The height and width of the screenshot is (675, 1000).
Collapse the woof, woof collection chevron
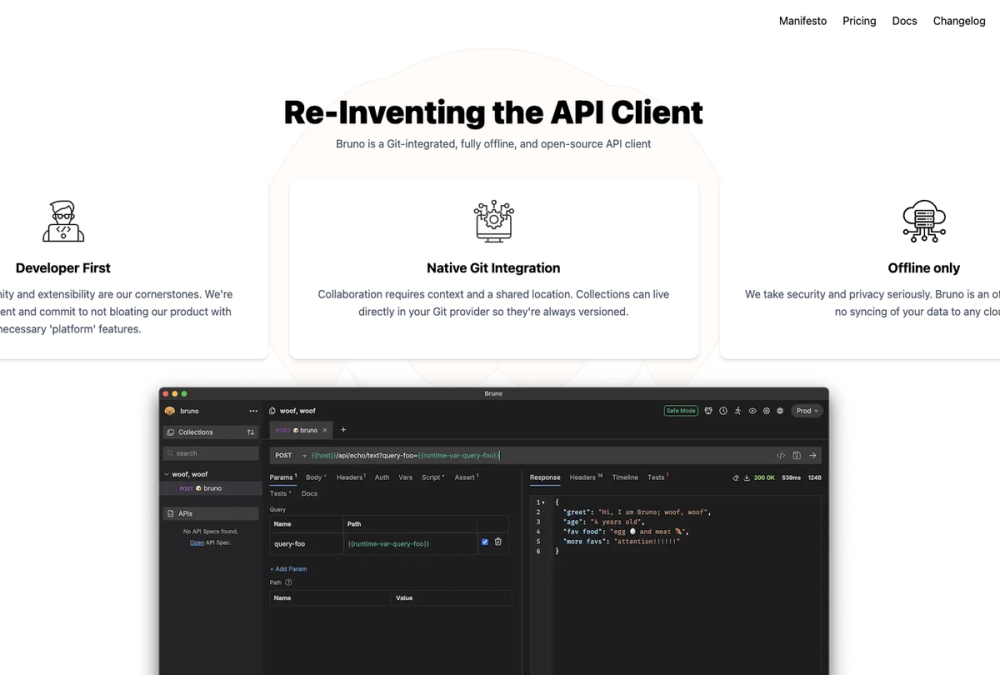click(167, 475)
